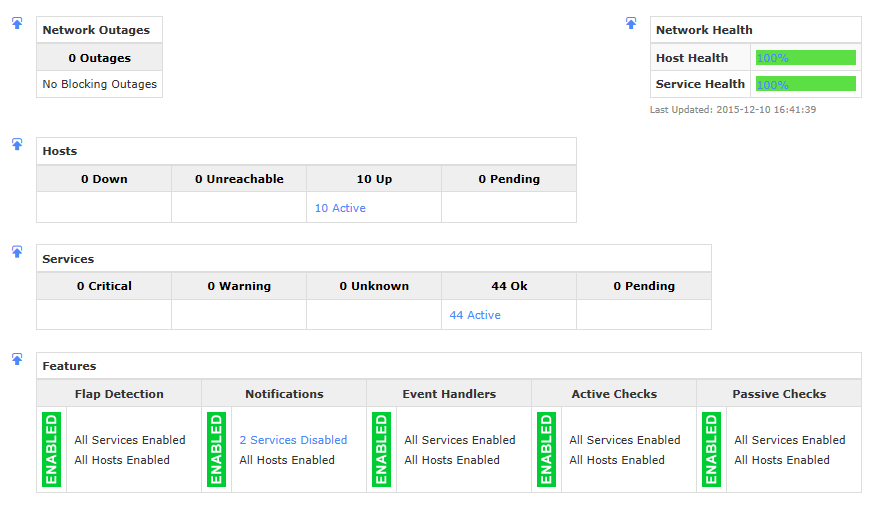Toggle the Event Handlers ENABLED badge
The height and width of the screenshot is (520, 884).
pos(382,449)
